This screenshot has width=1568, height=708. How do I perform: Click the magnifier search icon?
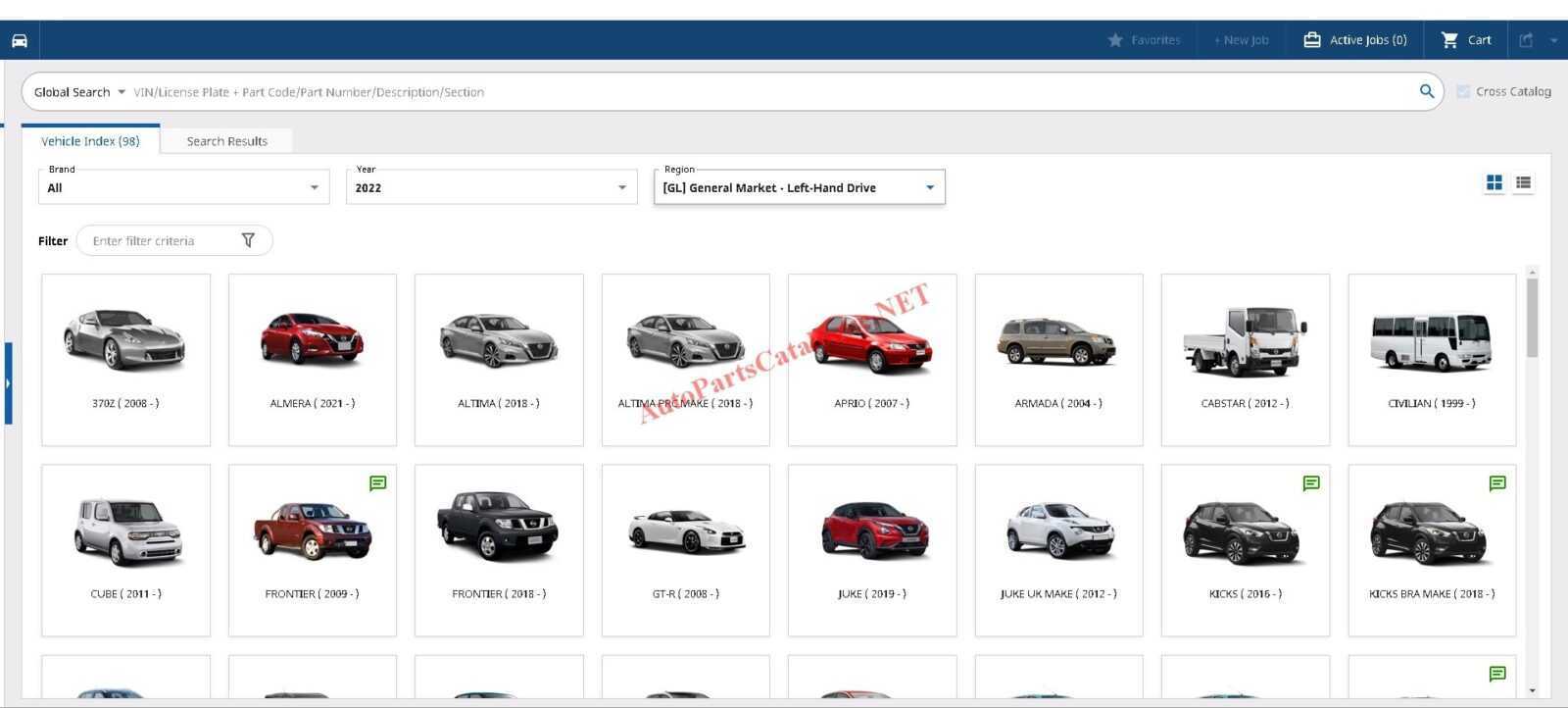pyautogui.click(x=1427, y=91)
